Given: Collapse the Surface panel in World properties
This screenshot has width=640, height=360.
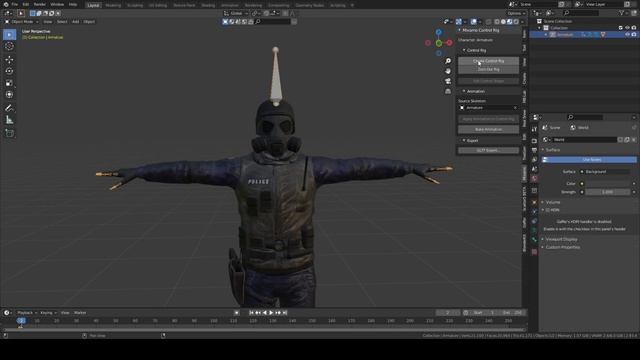Looking at the screenshot, I should pos(551,150).
